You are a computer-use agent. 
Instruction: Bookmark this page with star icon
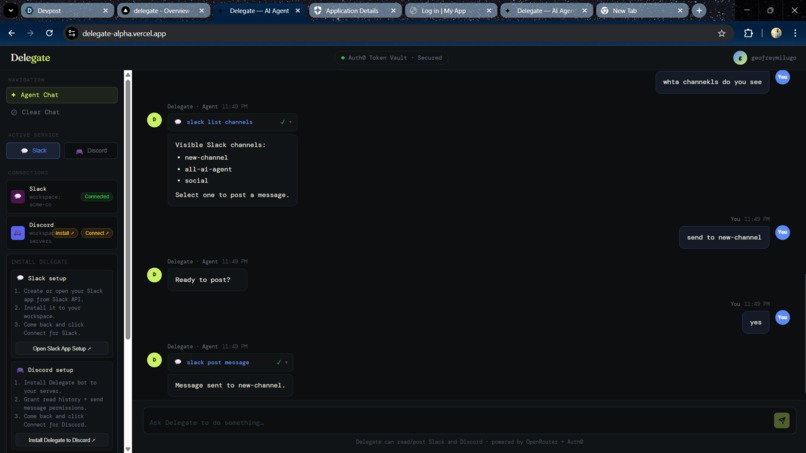(722, 33)
